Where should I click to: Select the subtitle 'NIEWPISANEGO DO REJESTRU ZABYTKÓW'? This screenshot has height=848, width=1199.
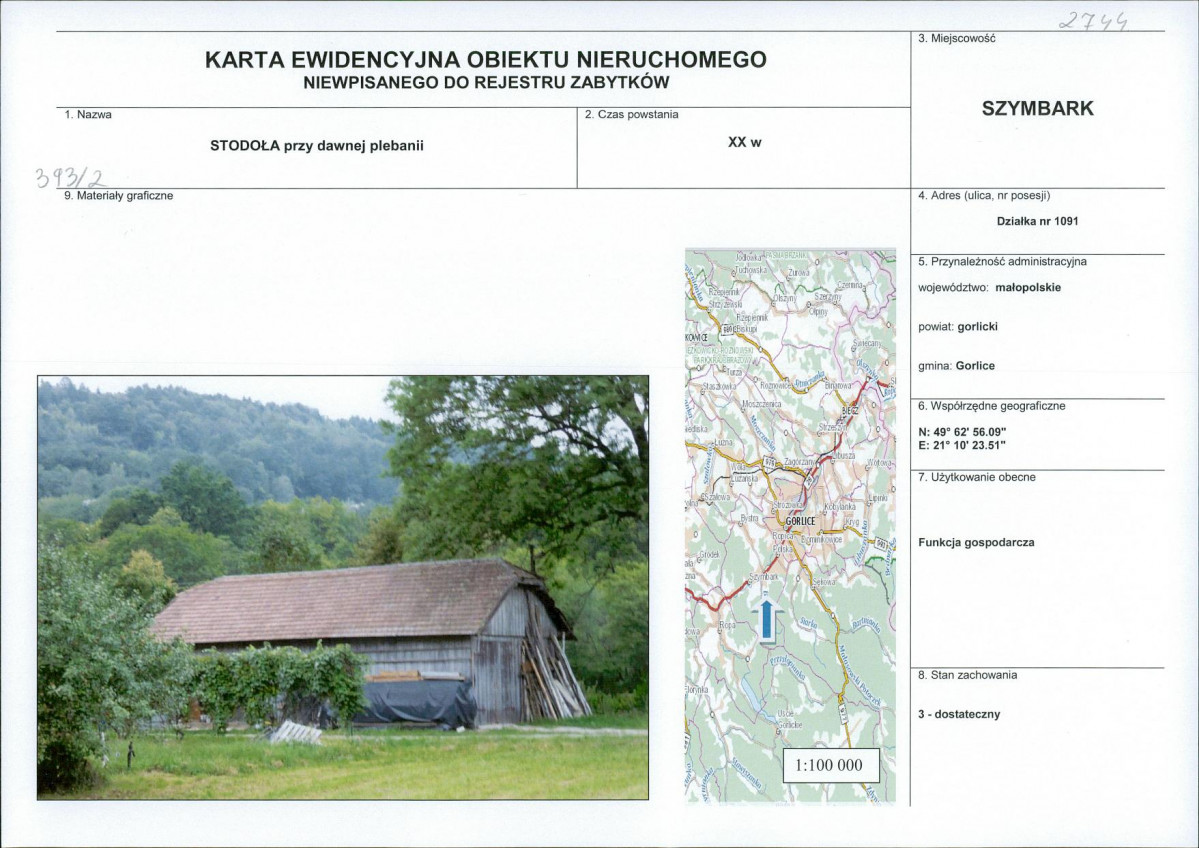click(x=486, y=83)
